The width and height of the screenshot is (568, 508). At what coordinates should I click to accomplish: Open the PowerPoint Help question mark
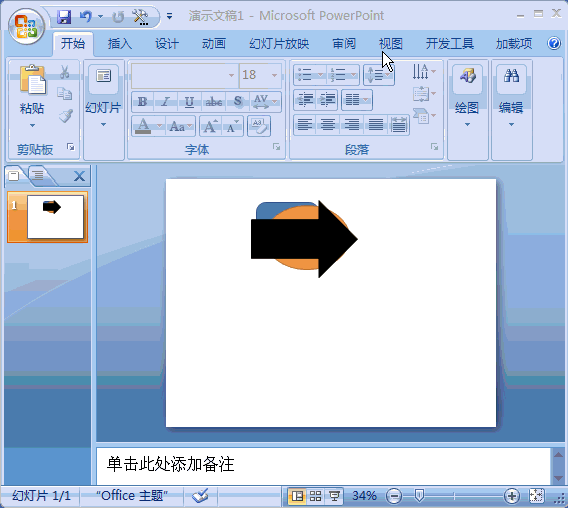[x=554, y=43]
